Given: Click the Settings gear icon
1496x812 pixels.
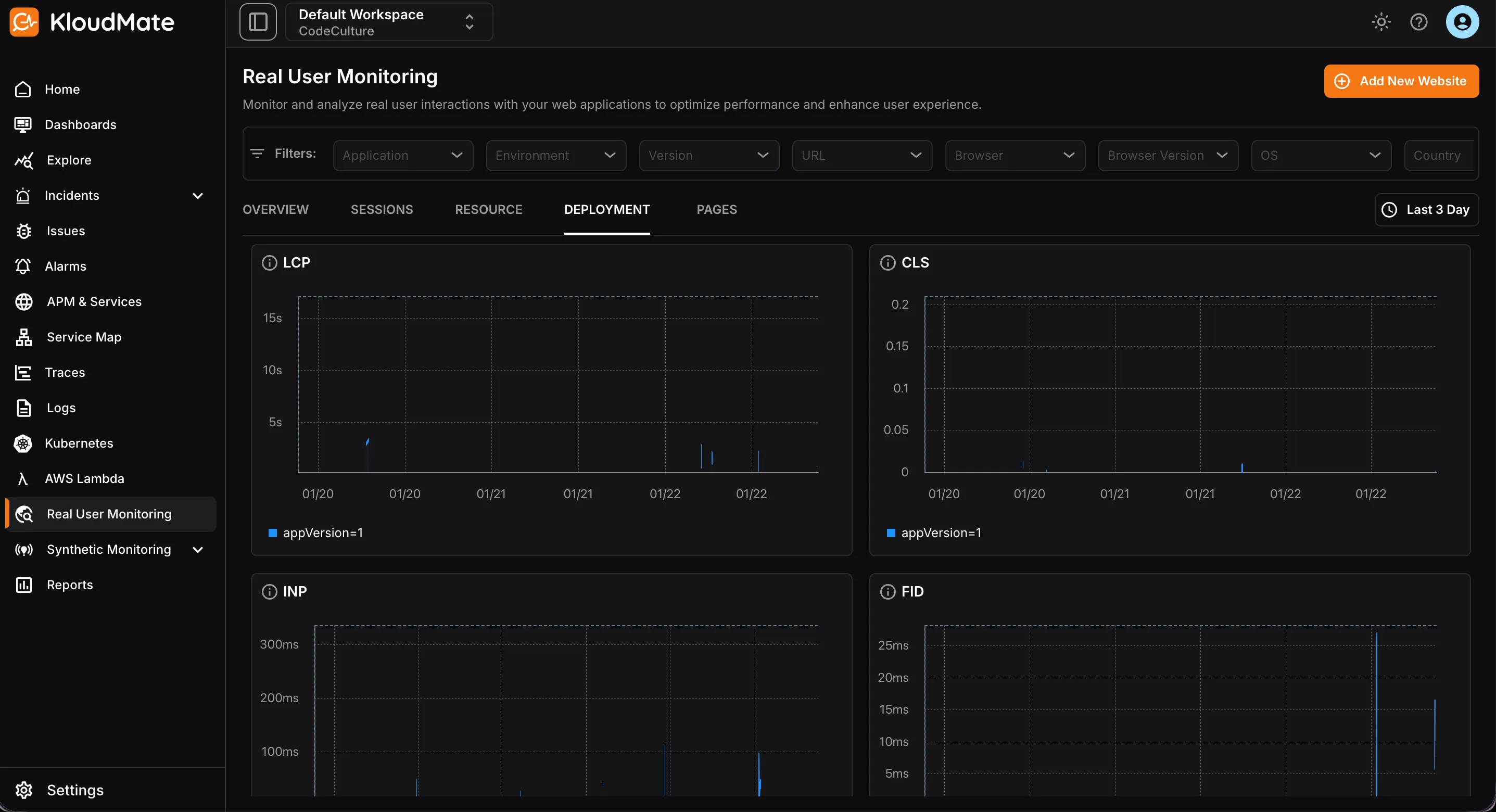Looking at the screenshot, I should 24,790.
